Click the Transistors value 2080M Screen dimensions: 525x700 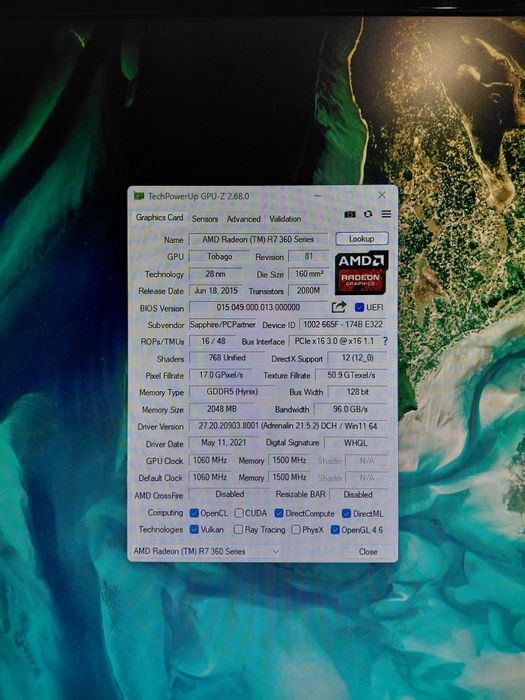308,291
